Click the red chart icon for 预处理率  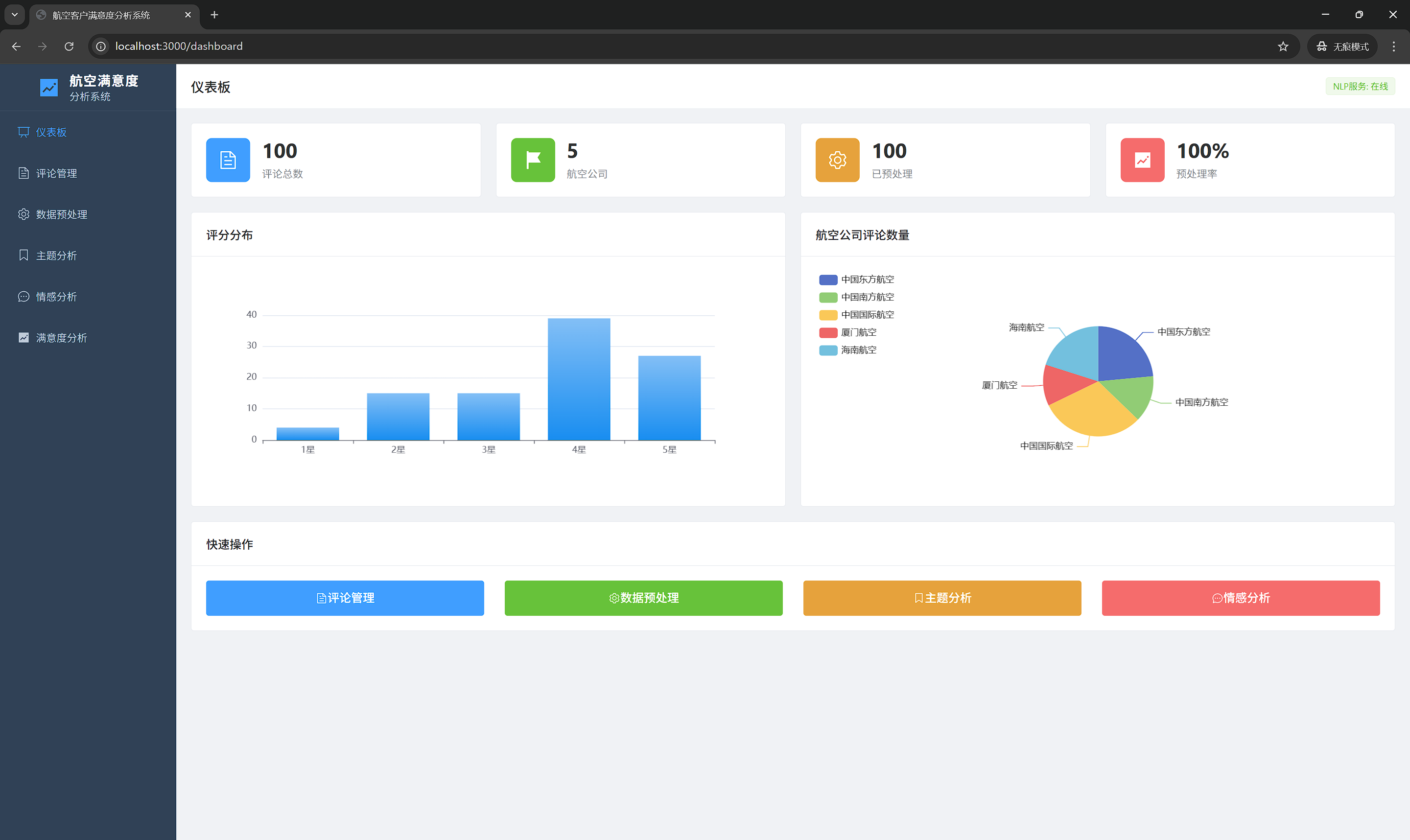1142,160
